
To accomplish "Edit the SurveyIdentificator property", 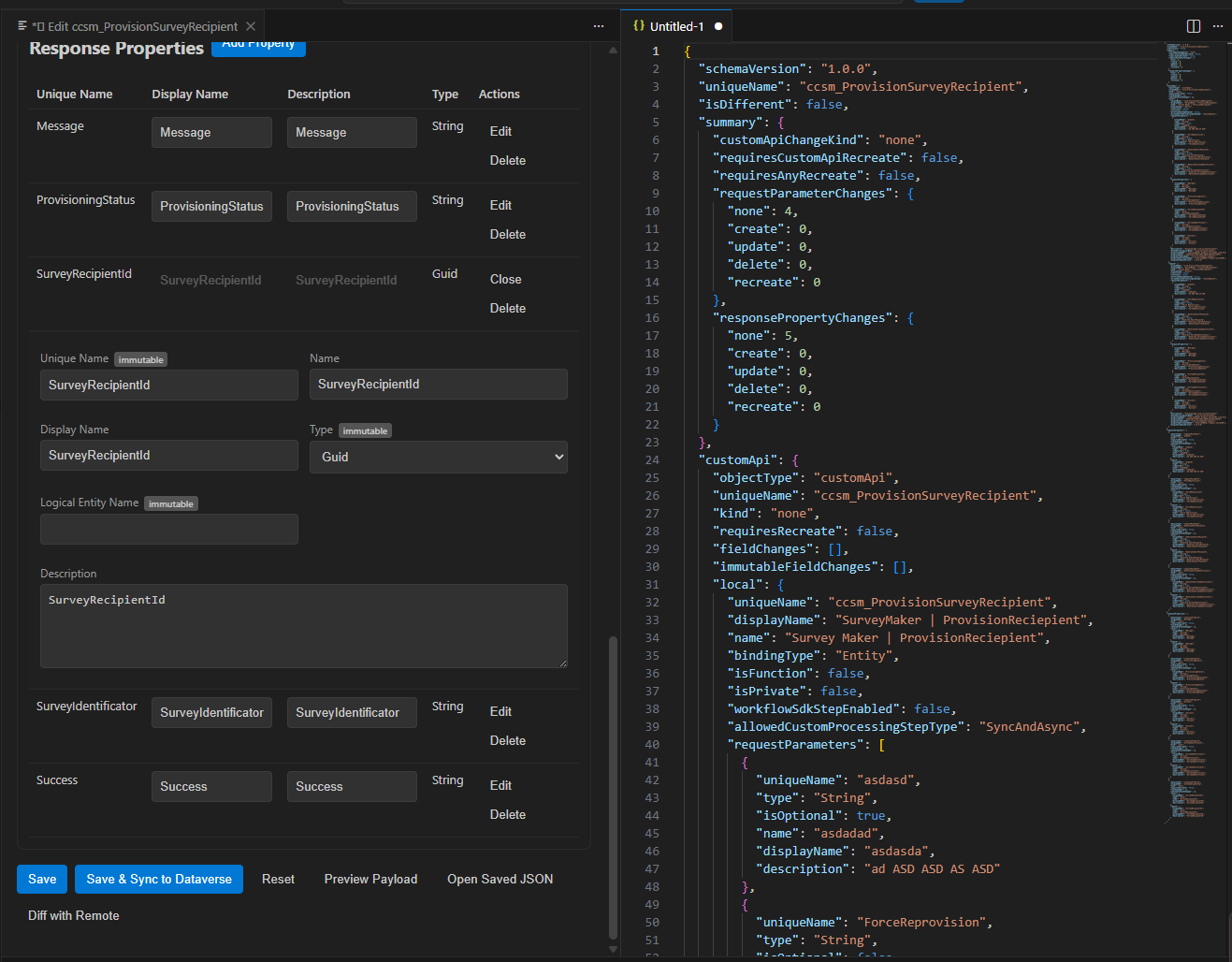I will pos(500,712).
